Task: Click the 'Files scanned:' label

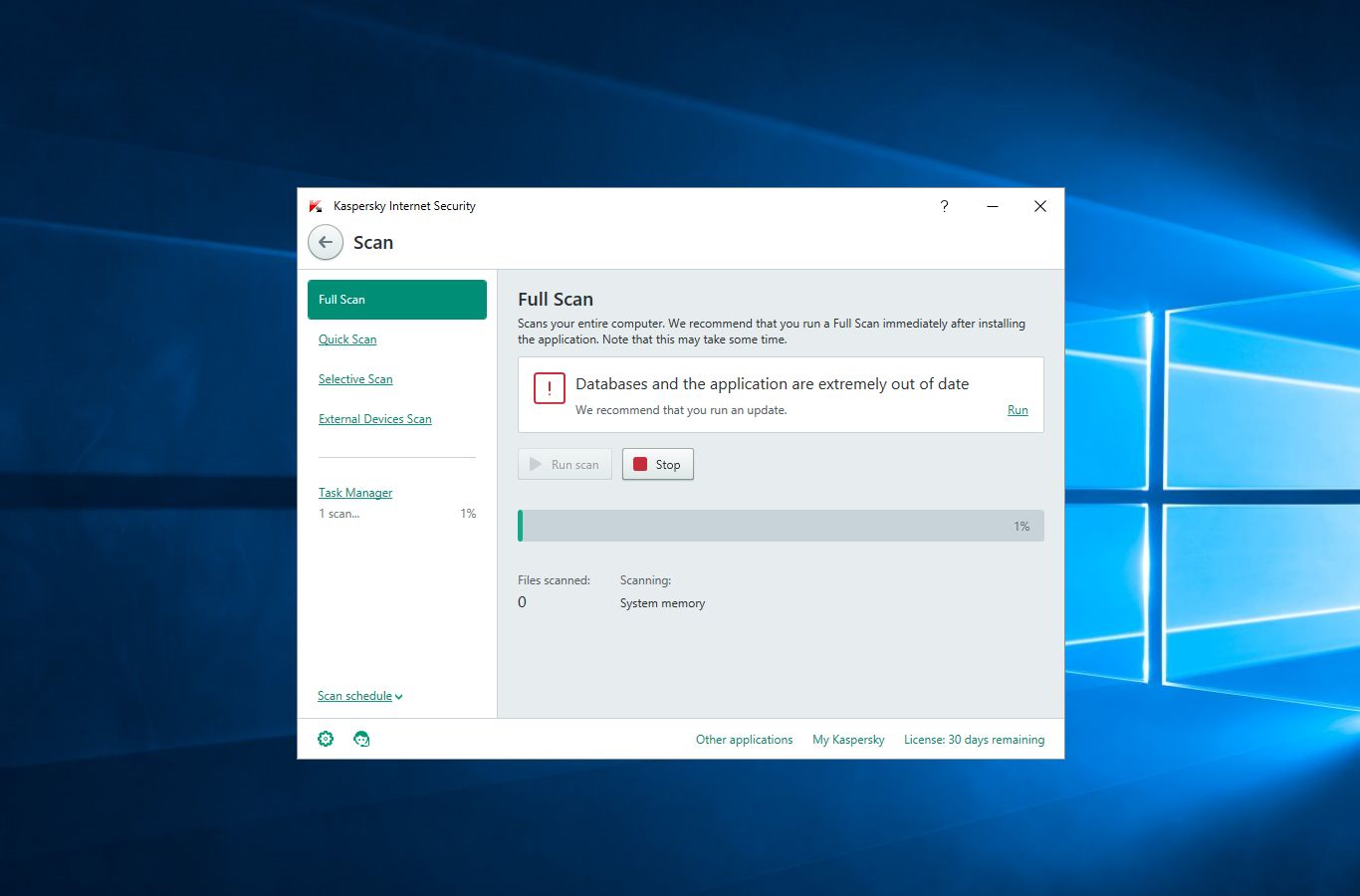Action: coord(554,580)
